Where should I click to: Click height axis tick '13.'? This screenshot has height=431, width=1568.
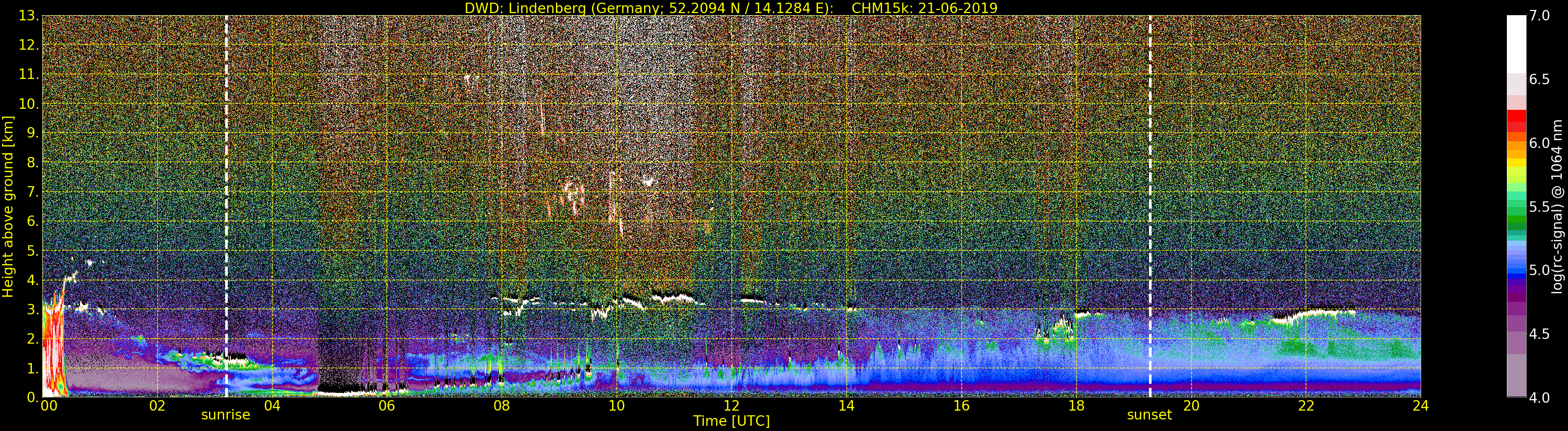tap(29, 16)
